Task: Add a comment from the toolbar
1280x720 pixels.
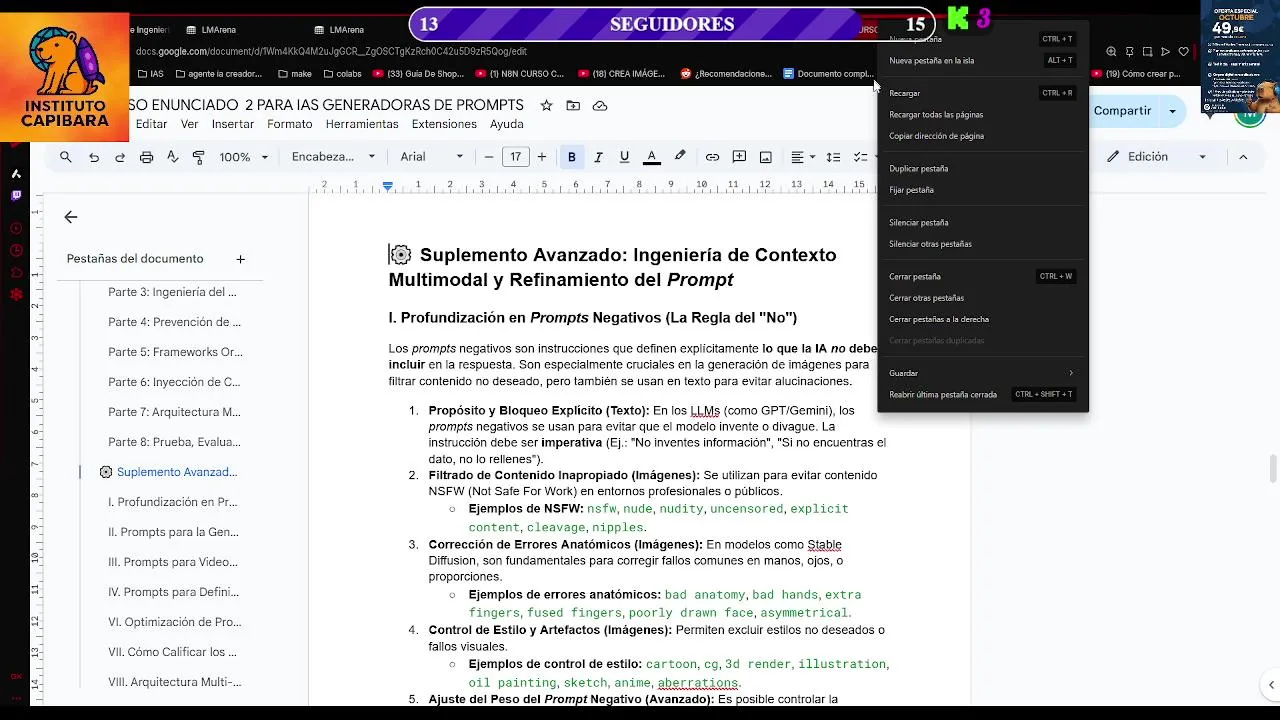Action: 739,157
